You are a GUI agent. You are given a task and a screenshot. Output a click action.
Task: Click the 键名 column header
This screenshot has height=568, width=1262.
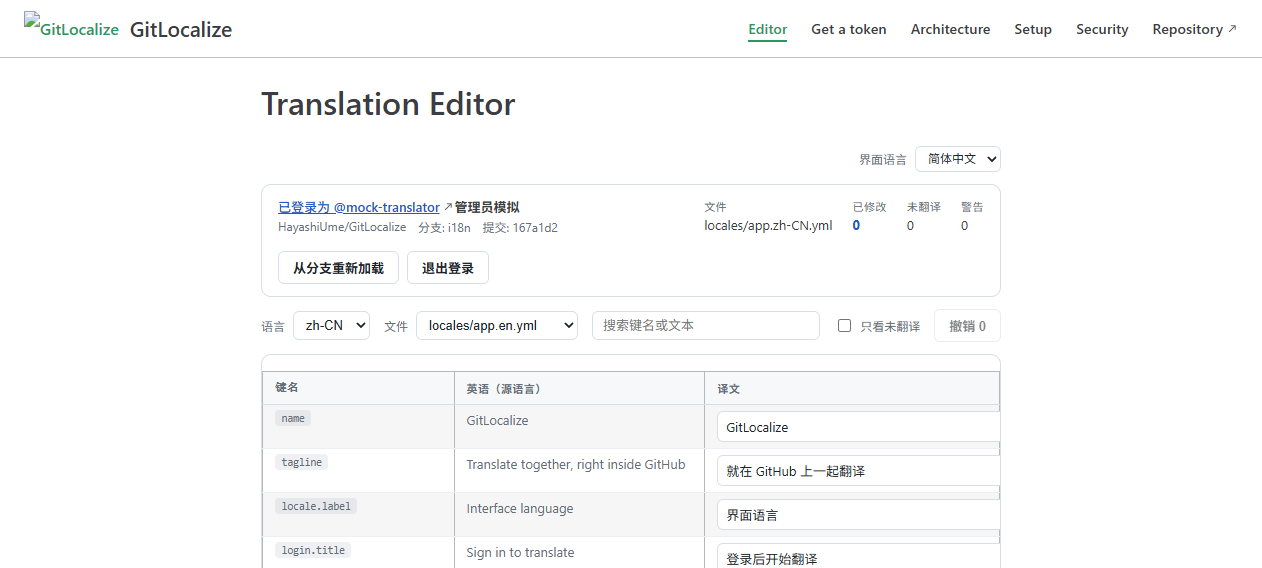358,388
